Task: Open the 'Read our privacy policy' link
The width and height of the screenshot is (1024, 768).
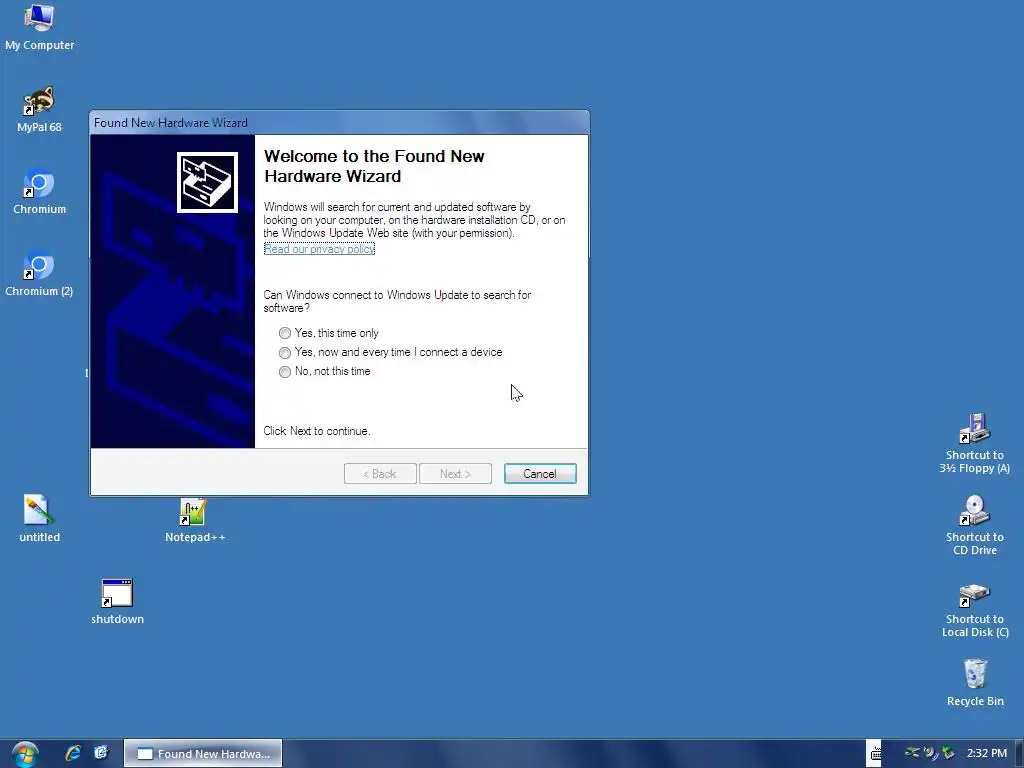Action: point(319,249)
